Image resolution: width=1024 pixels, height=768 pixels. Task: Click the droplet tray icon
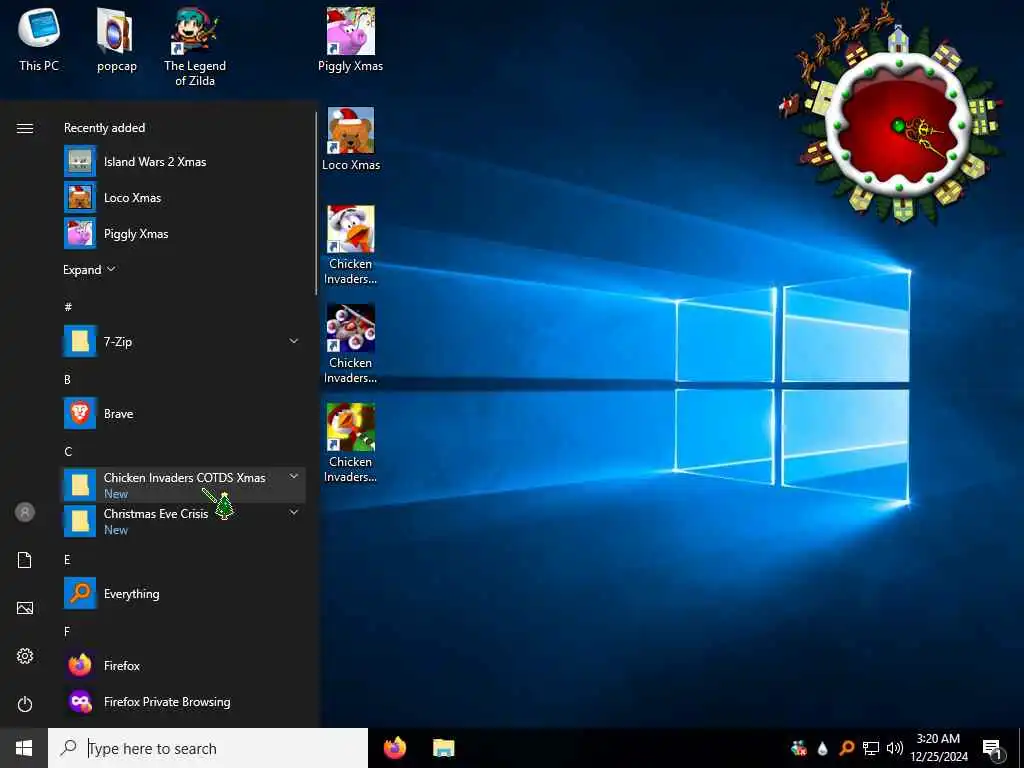point(823,748)
